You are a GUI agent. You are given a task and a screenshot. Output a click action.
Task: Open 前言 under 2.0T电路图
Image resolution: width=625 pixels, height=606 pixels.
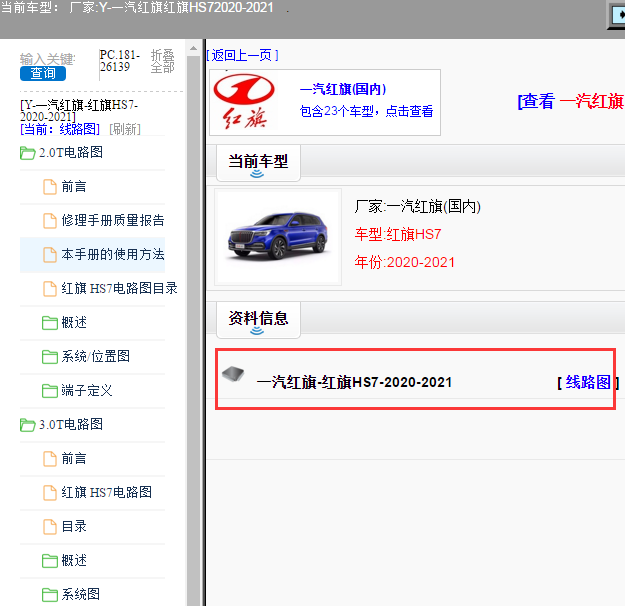coord(74,186)
